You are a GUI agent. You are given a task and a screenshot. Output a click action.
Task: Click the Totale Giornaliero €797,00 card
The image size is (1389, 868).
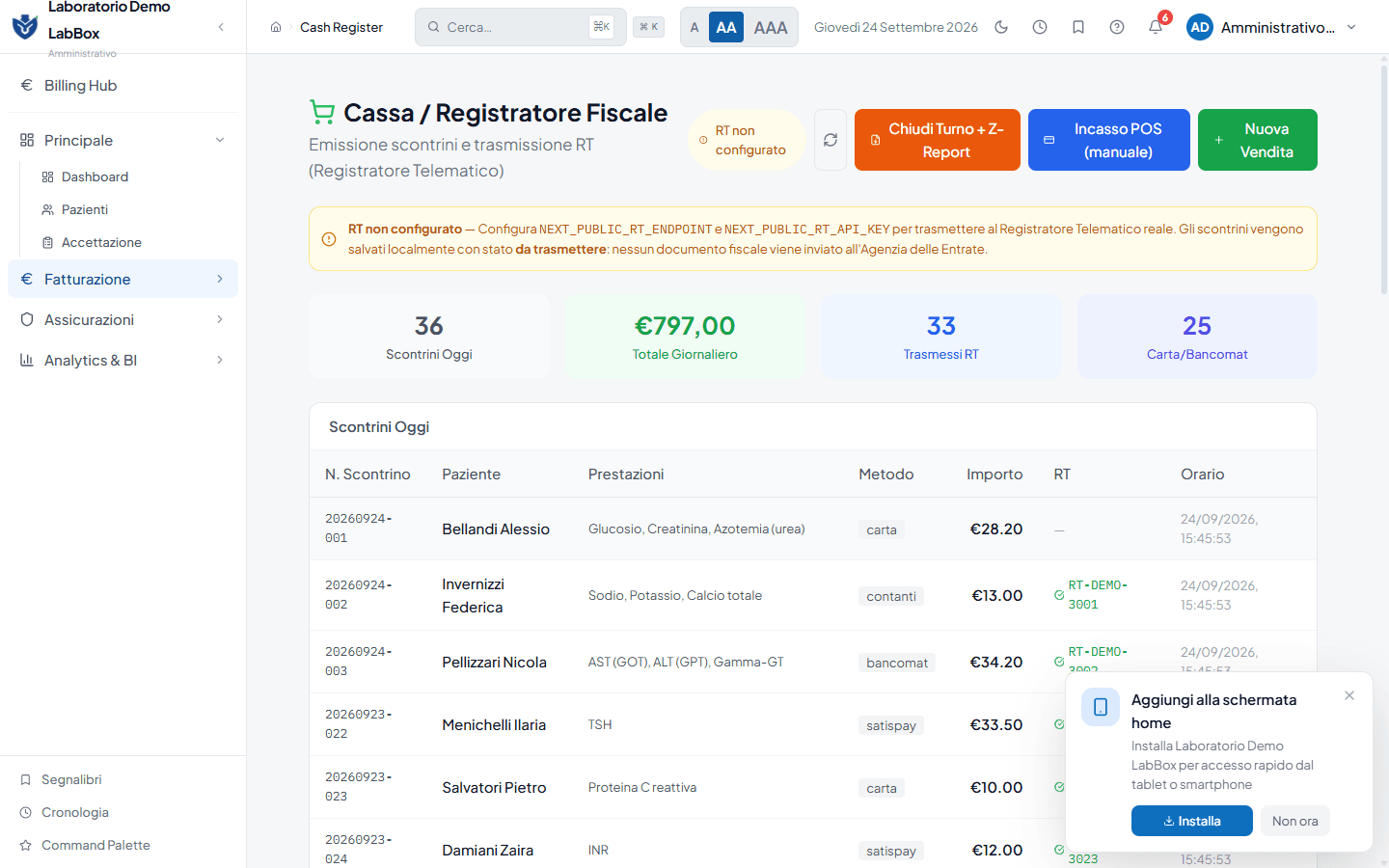click(x=685, y=337)
